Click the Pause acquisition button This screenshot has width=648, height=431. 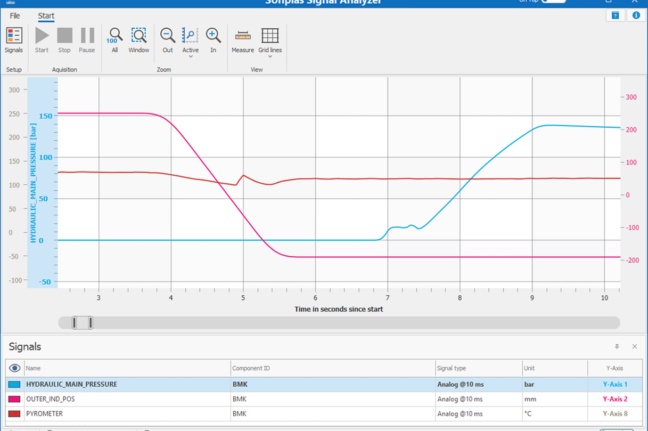[87, 36]
